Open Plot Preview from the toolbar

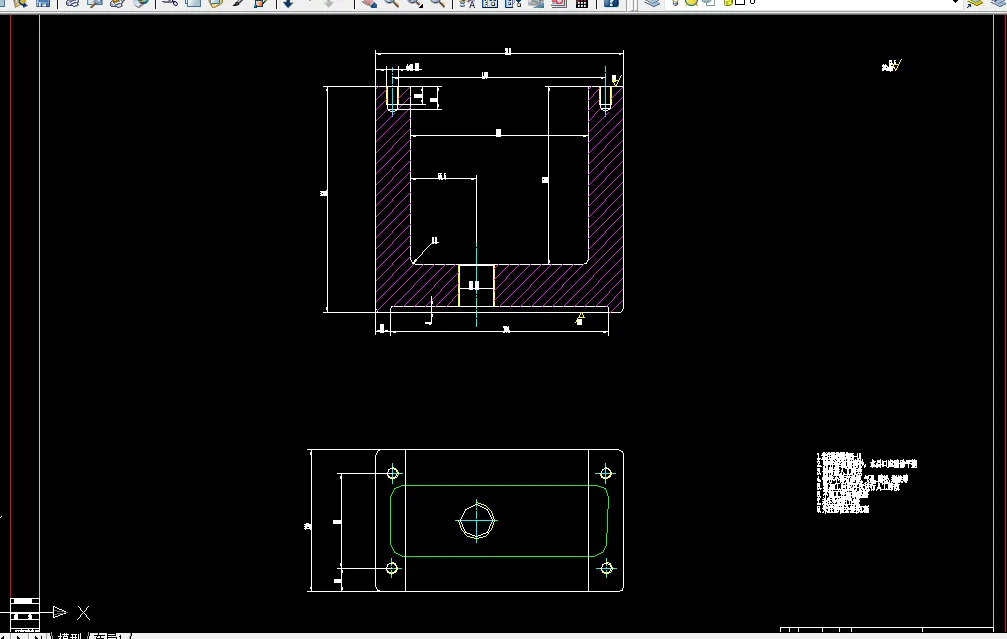pos(94,3)
